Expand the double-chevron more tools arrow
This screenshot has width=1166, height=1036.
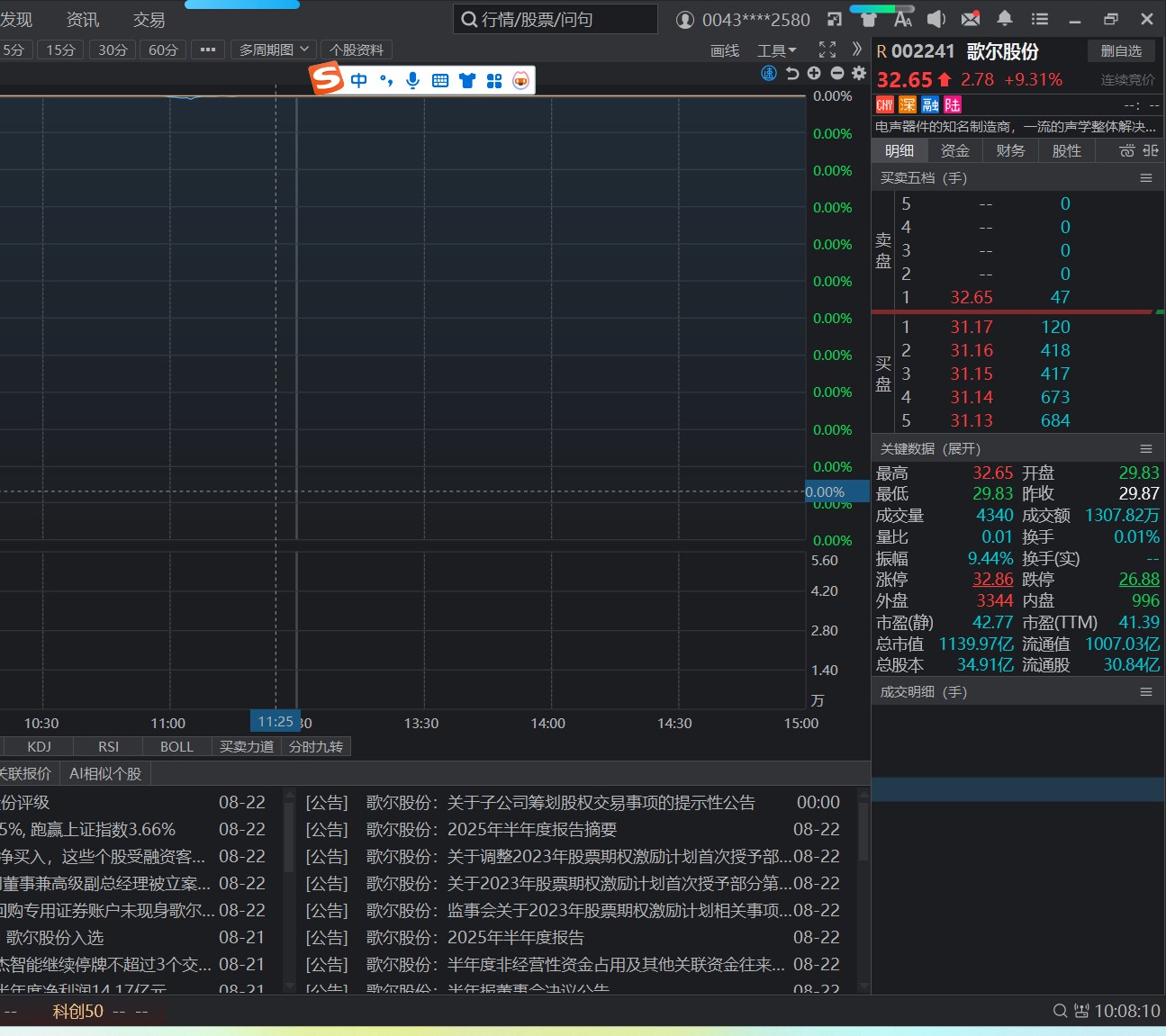coord(857,50)
